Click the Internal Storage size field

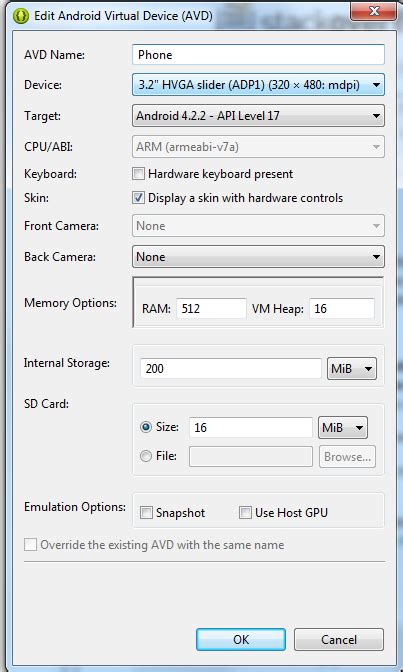pos(231,369)
